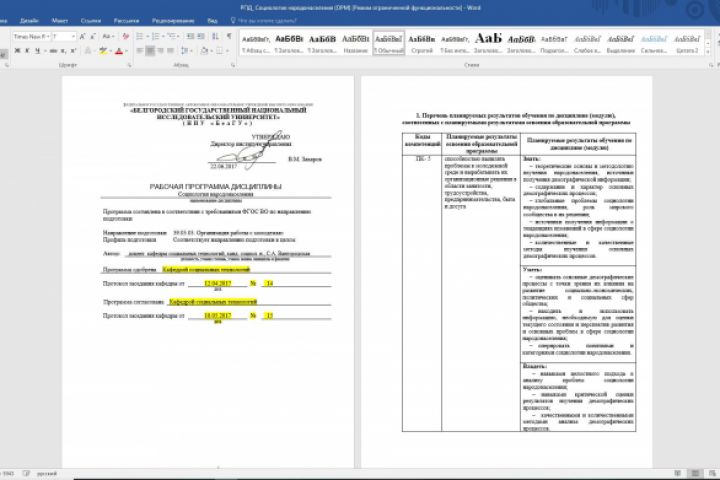Apply the Название style
The height and width of the screenshot is (480, 720).
pyautogui.click(x=355, y=43)
